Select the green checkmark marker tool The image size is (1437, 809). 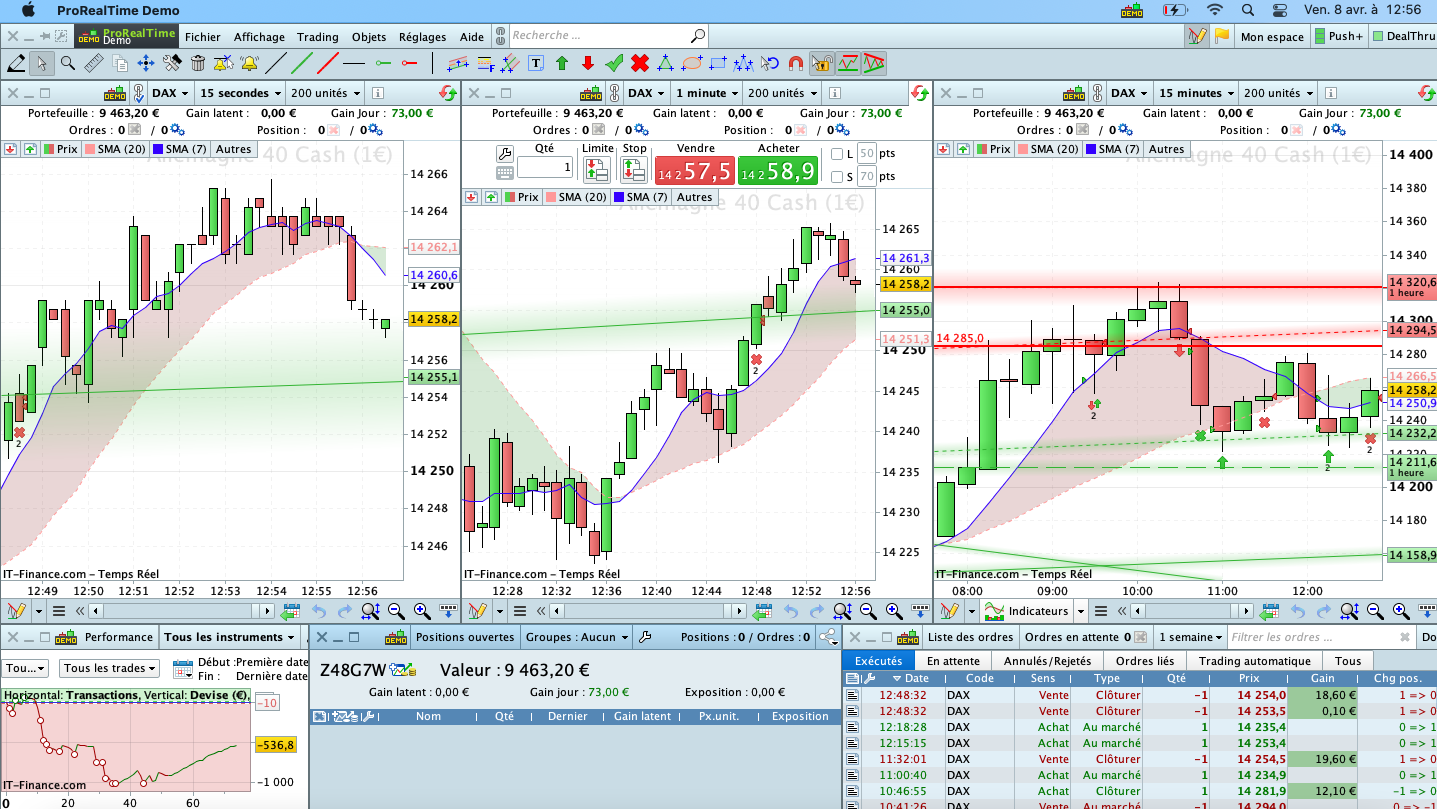click(x=614, y=63)
